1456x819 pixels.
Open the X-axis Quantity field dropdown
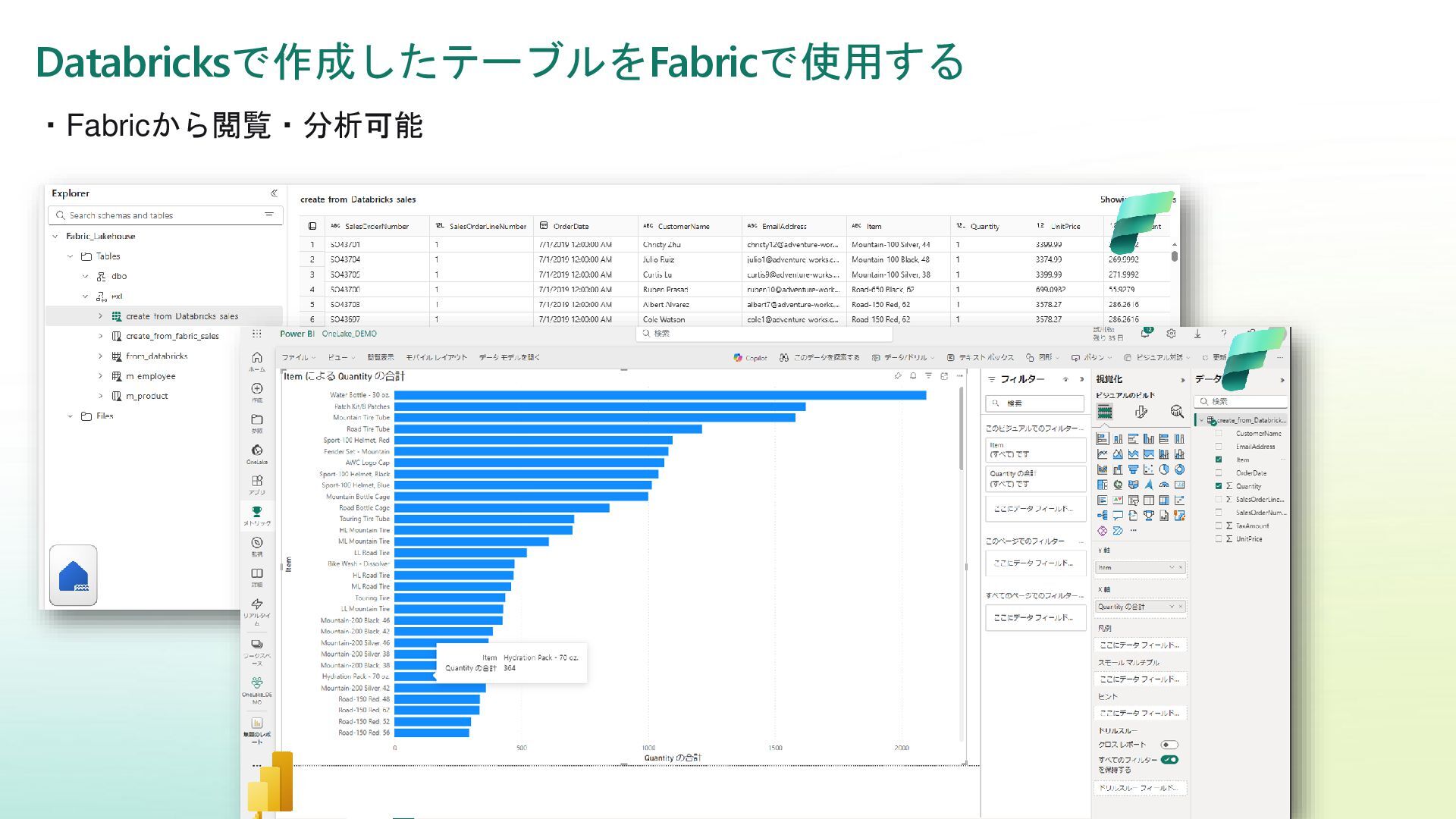point(1172,607)
